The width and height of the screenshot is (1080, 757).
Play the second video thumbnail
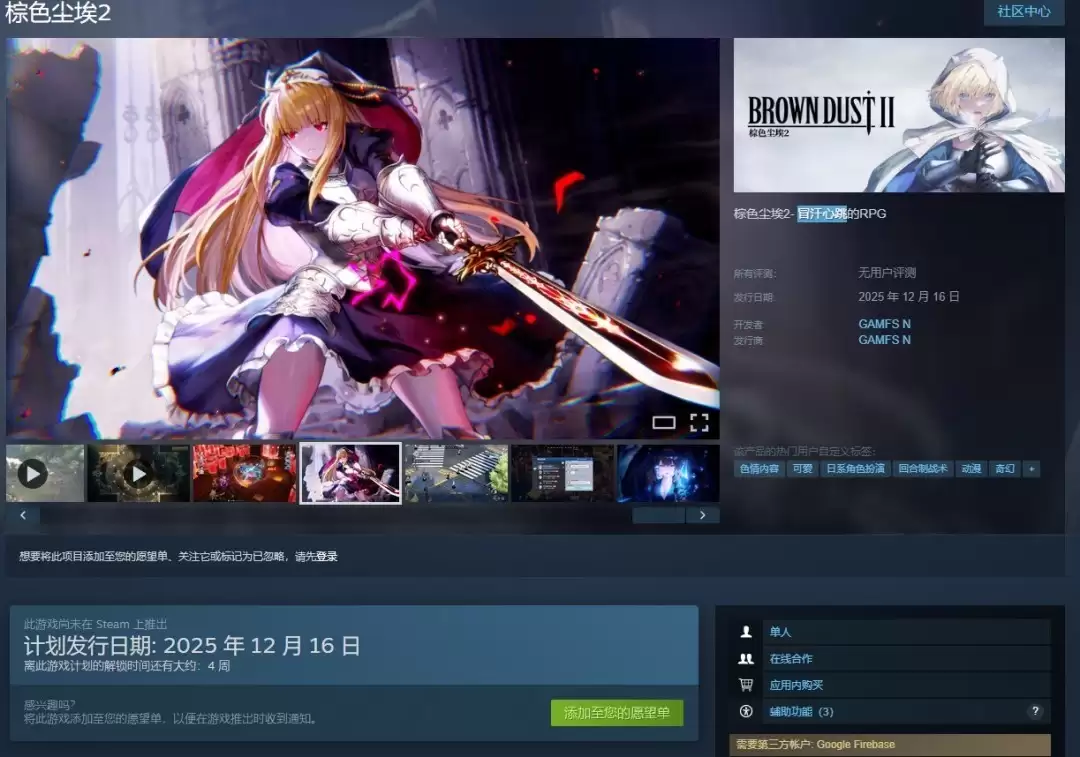(139, 472)
